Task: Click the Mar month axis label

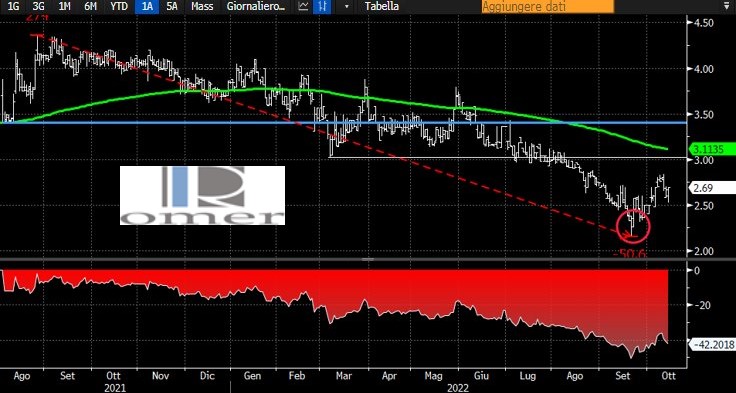Action: [x=344, y=376]
